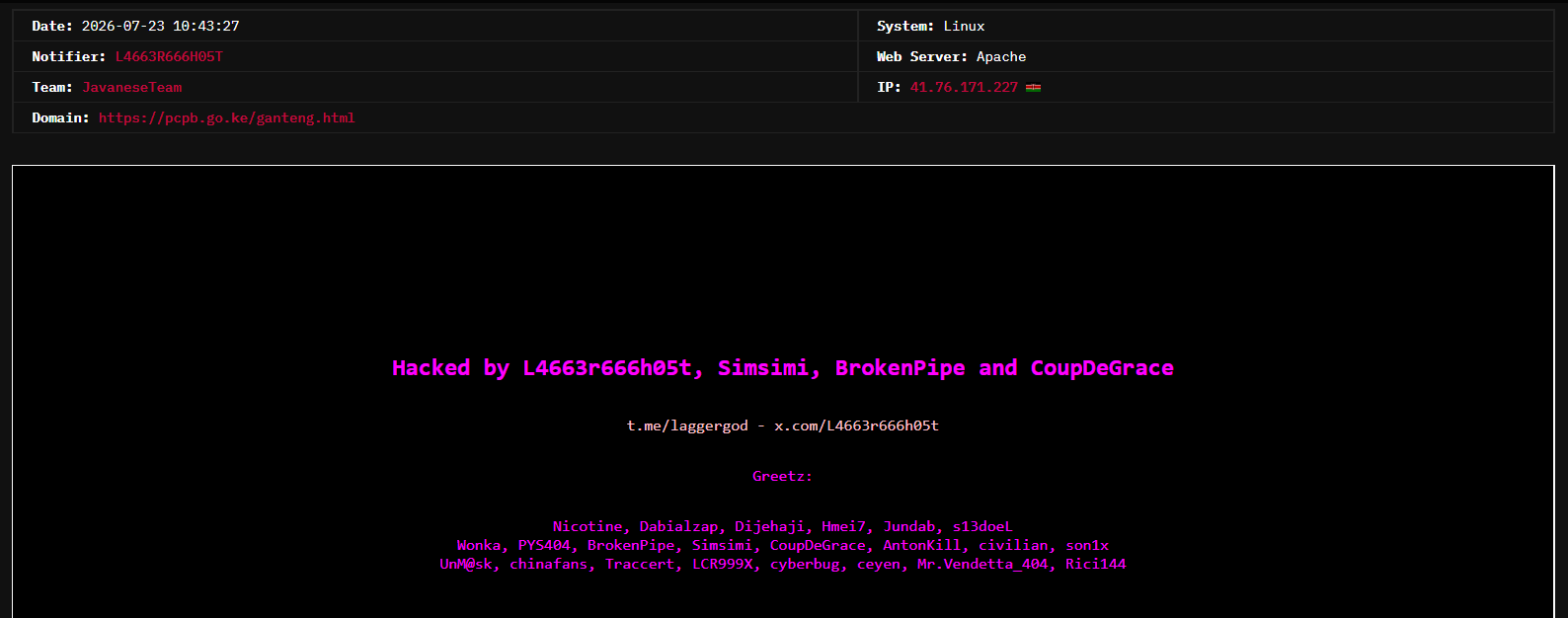Click the Kenya flag icon next to the IP
Viewport: 1568px width, 618px height.
[x=1033, y=88]
